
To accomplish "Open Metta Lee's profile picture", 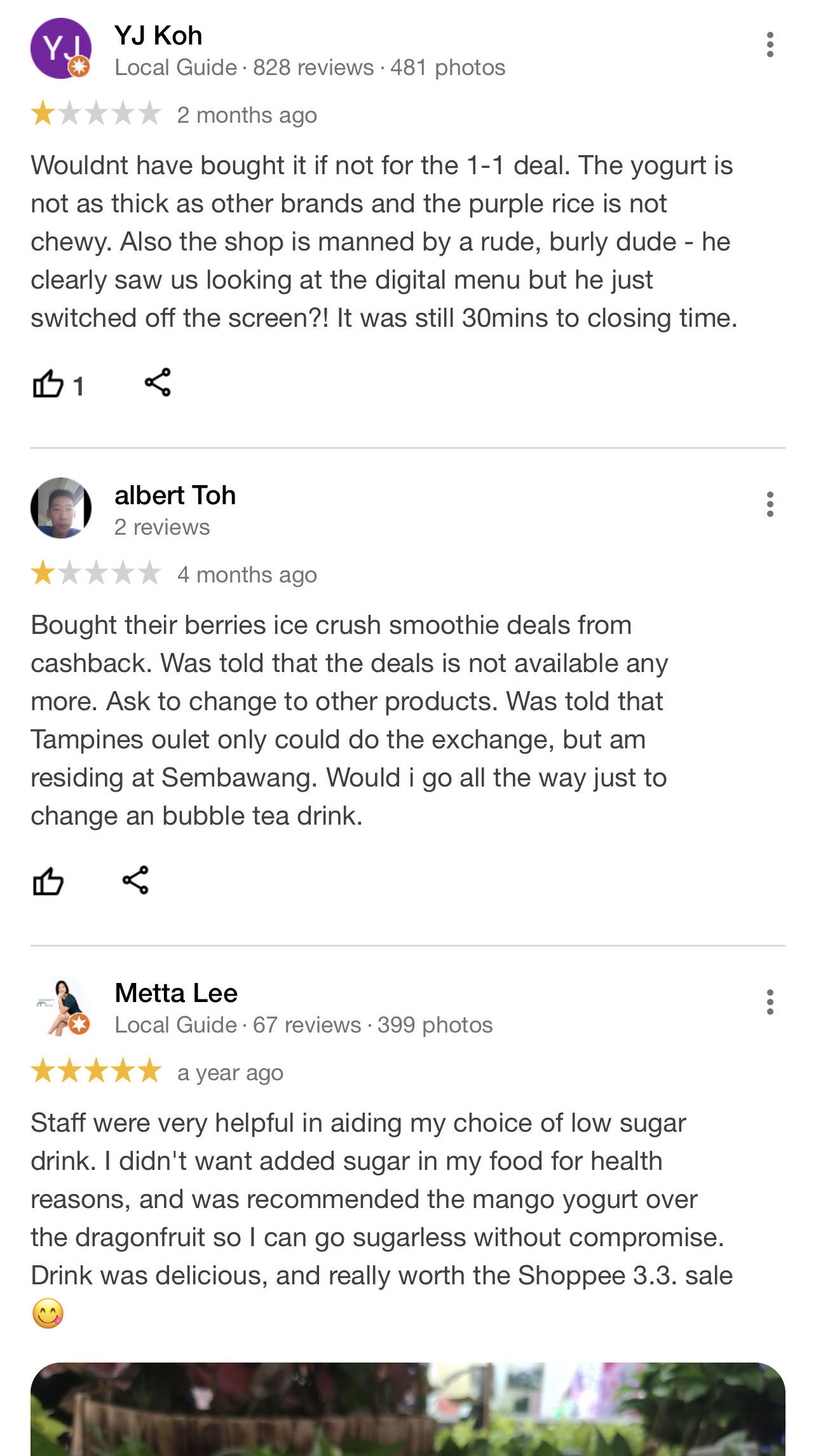I will [x=61, y=1006].
